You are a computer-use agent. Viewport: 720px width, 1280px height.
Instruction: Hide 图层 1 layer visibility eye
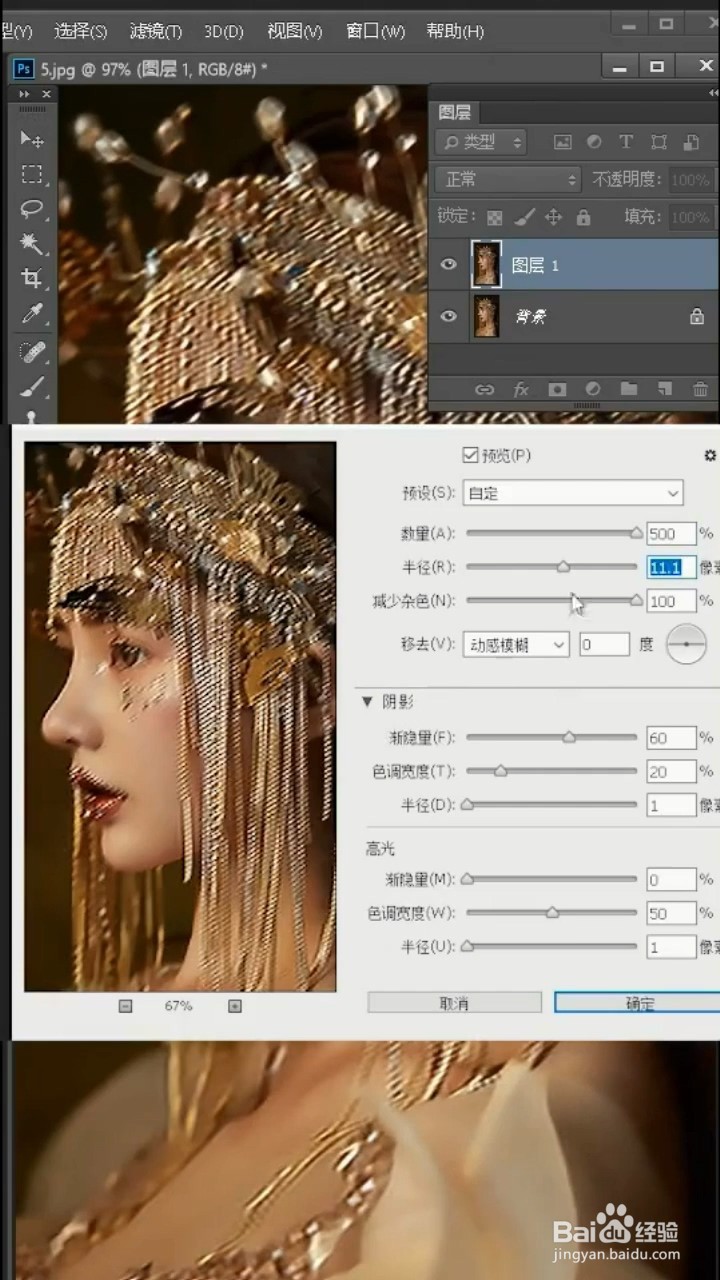click(x=449, y=264)
